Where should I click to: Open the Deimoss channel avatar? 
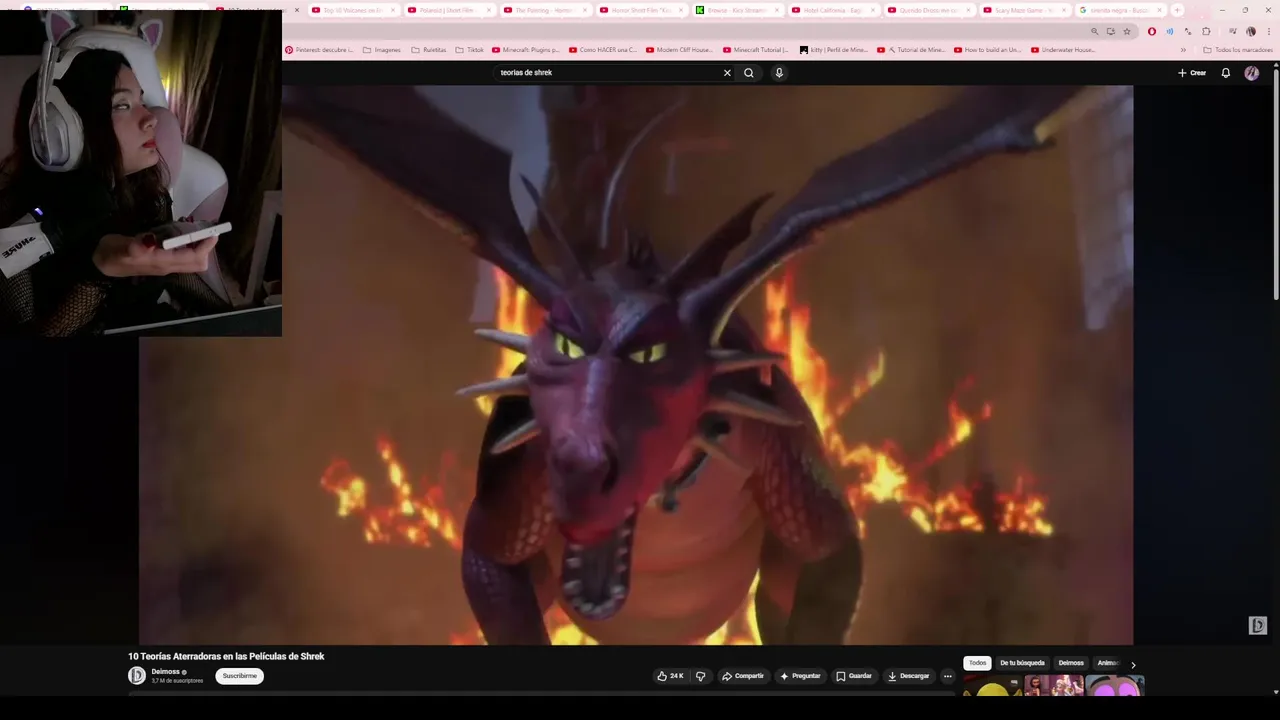click(137, 676)
